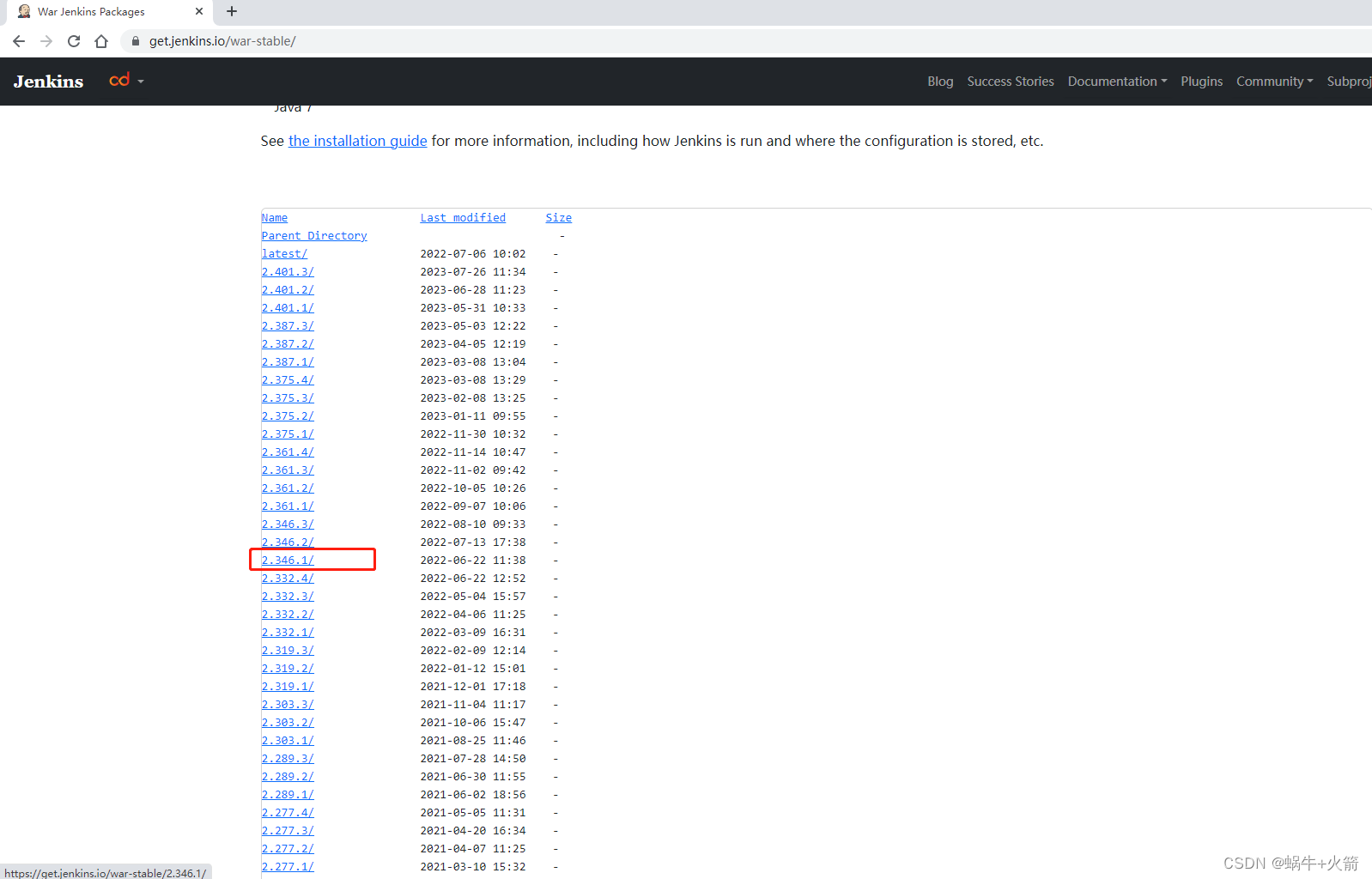Open the 2.277.1/ directory
The image size is (1372, 879).
[288, 867]
